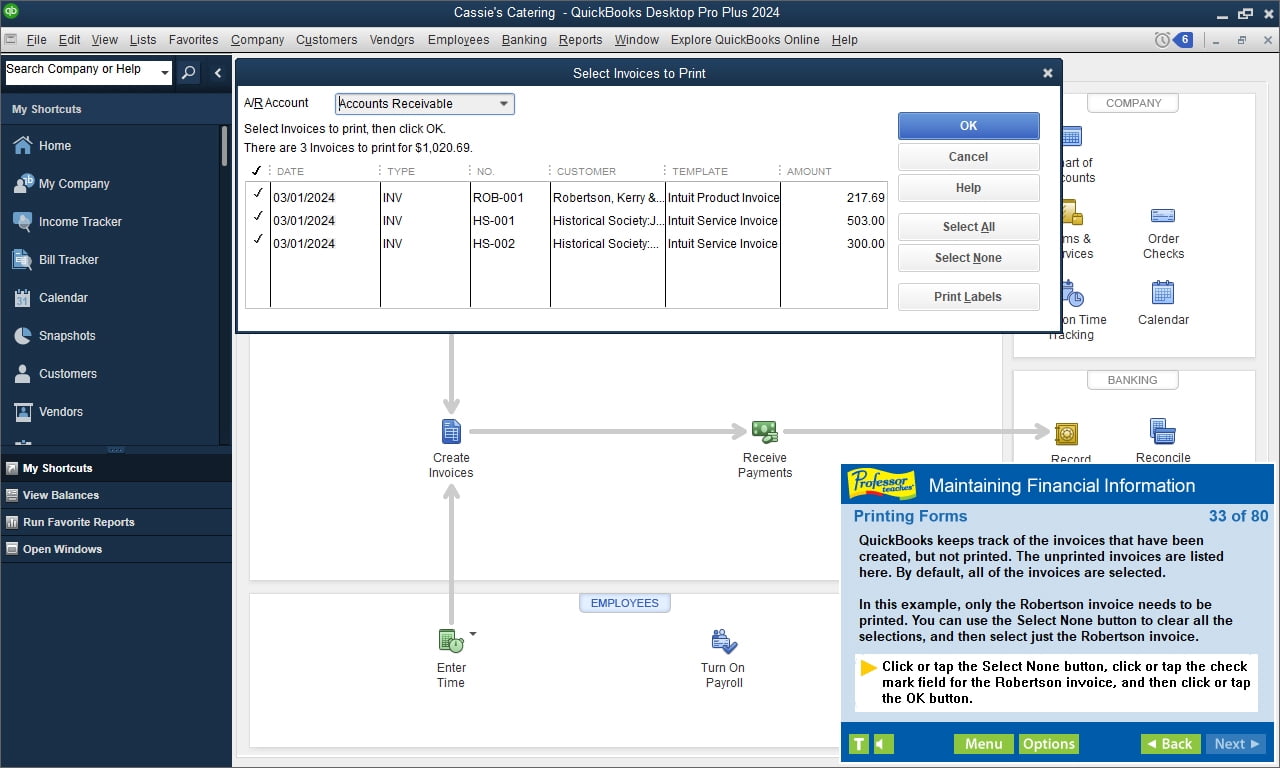Click Cancel in the print dialog
Image resolution: width=1280 pixels, height=768 pixels.
point(968,157)
